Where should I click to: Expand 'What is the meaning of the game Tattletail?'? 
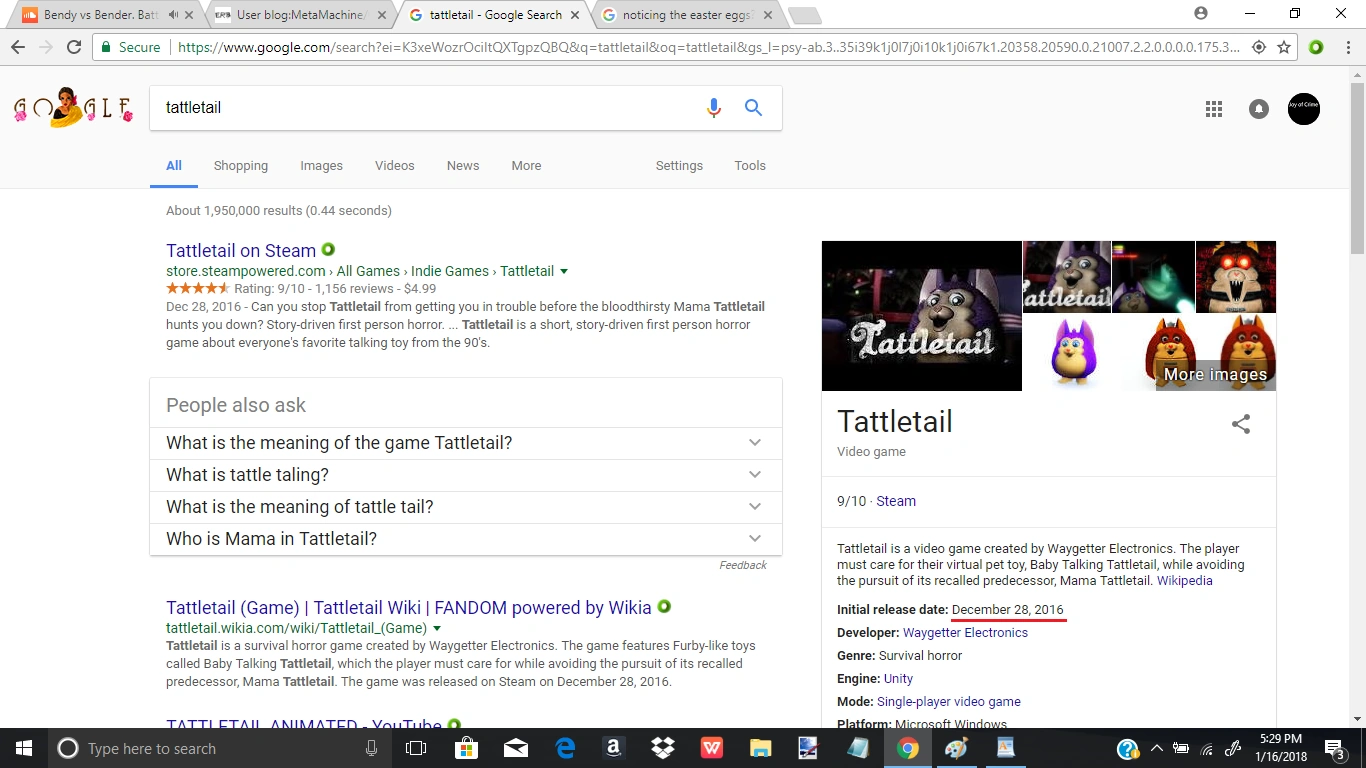466,443
